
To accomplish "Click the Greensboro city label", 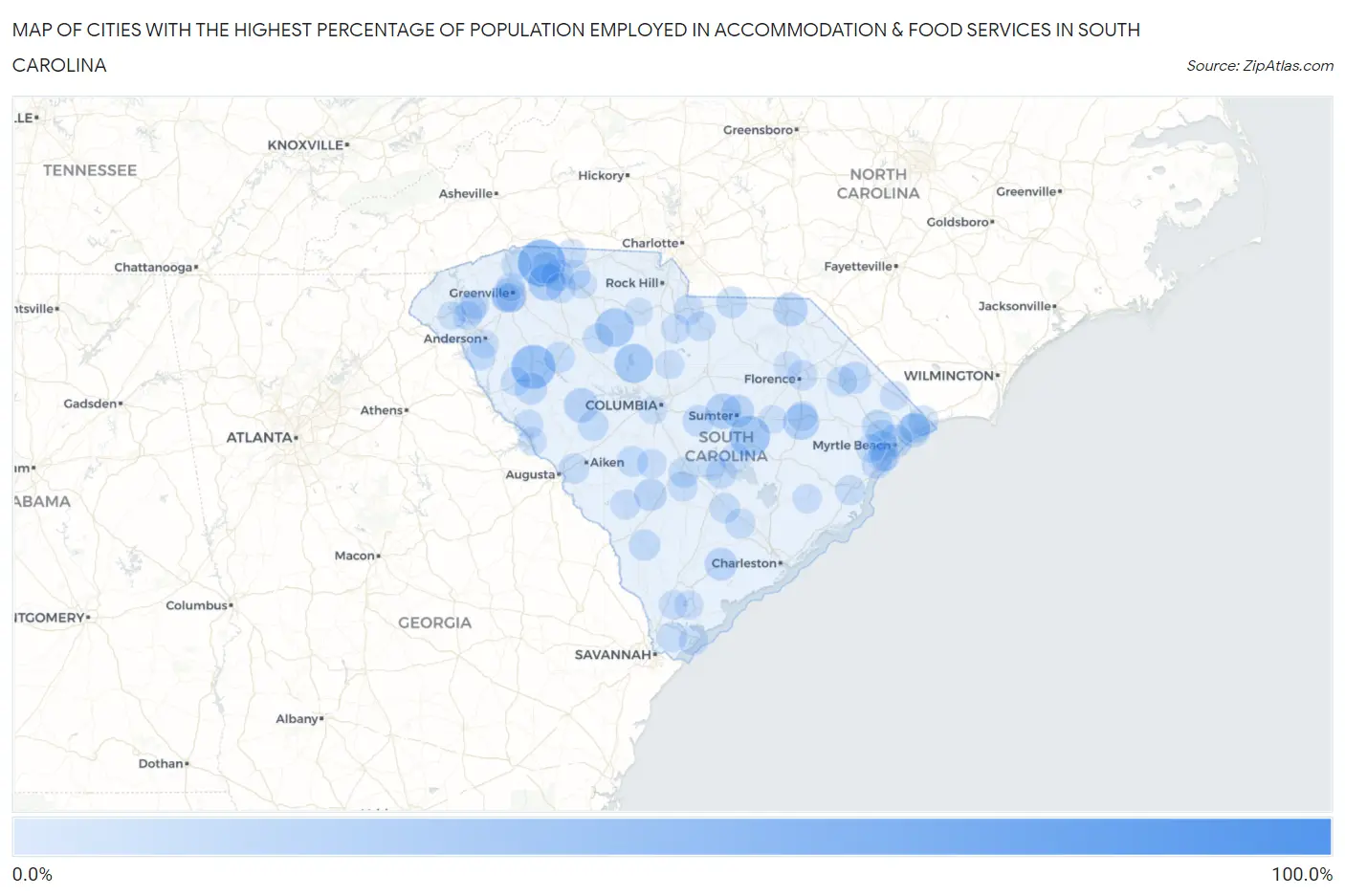I will coord(761,130).
